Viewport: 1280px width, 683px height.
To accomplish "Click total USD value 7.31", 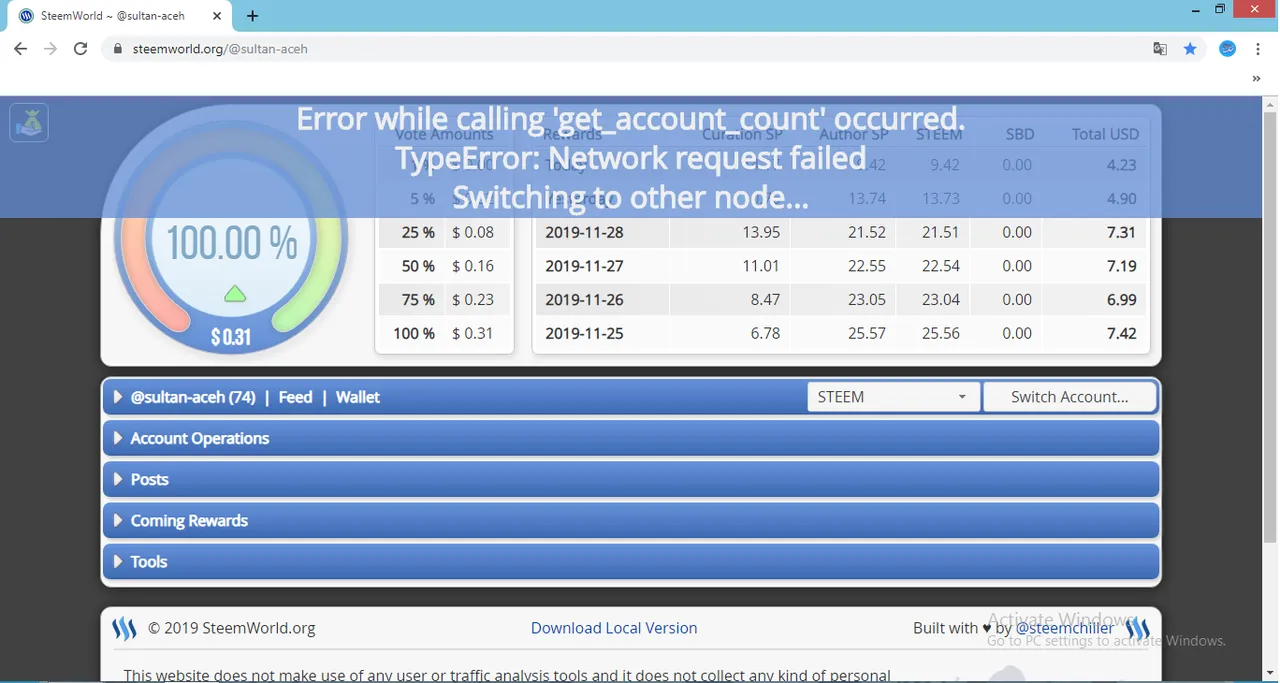I will click(1121, 232).
